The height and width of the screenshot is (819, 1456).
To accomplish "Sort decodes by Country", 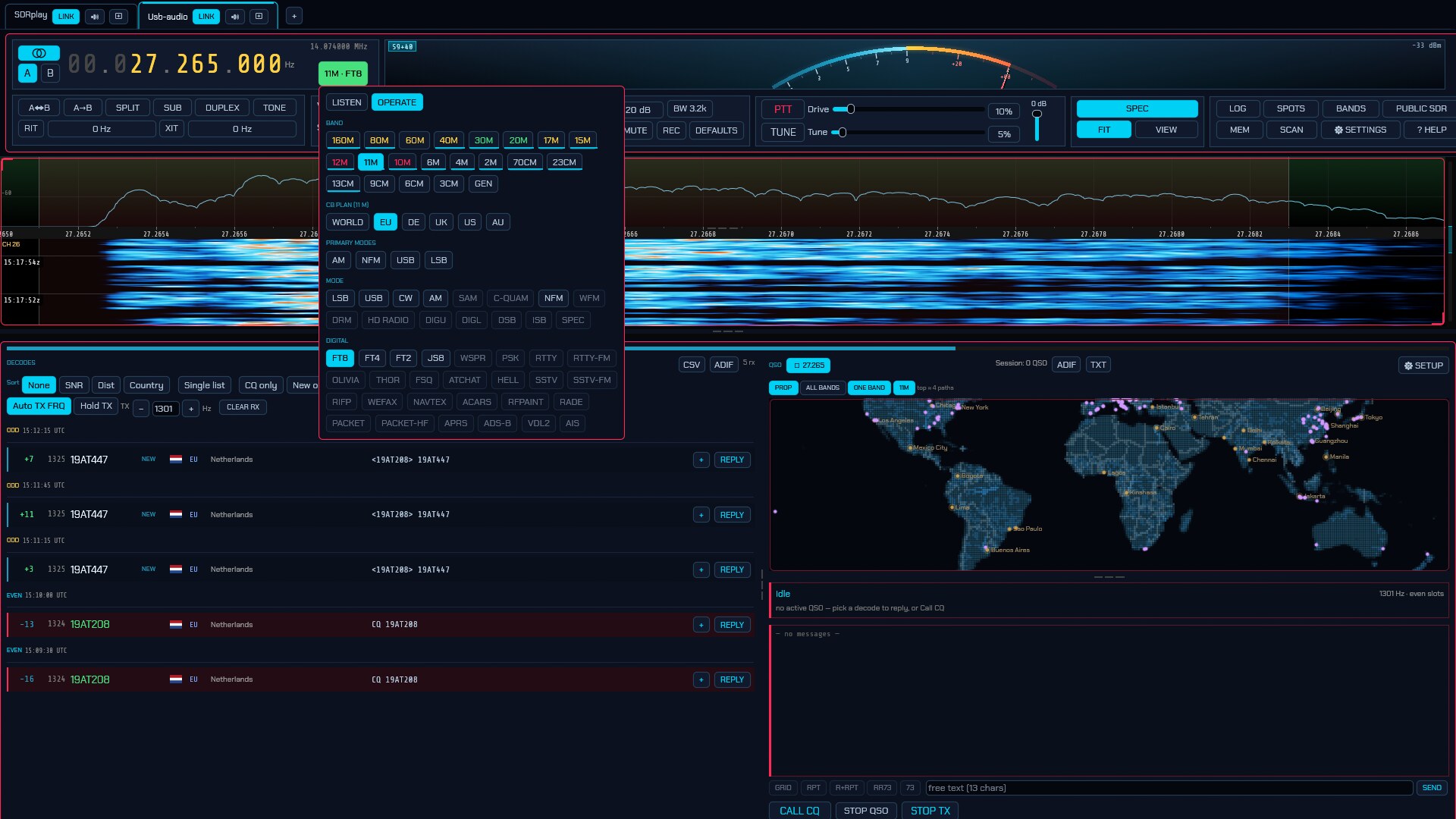I will pyautogui.click(x=146, y=385).
